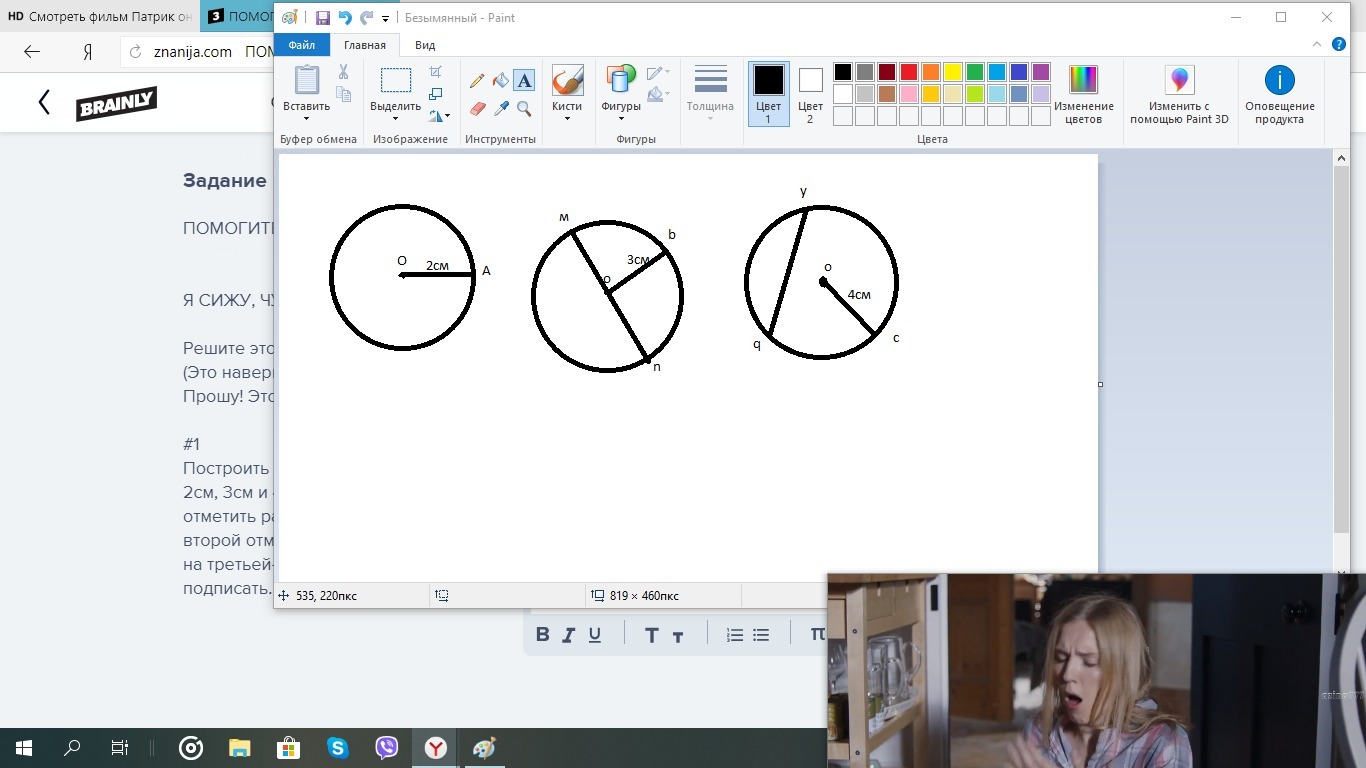
Task: Open Paint 3D editing button
Action: click(1179, 95)
